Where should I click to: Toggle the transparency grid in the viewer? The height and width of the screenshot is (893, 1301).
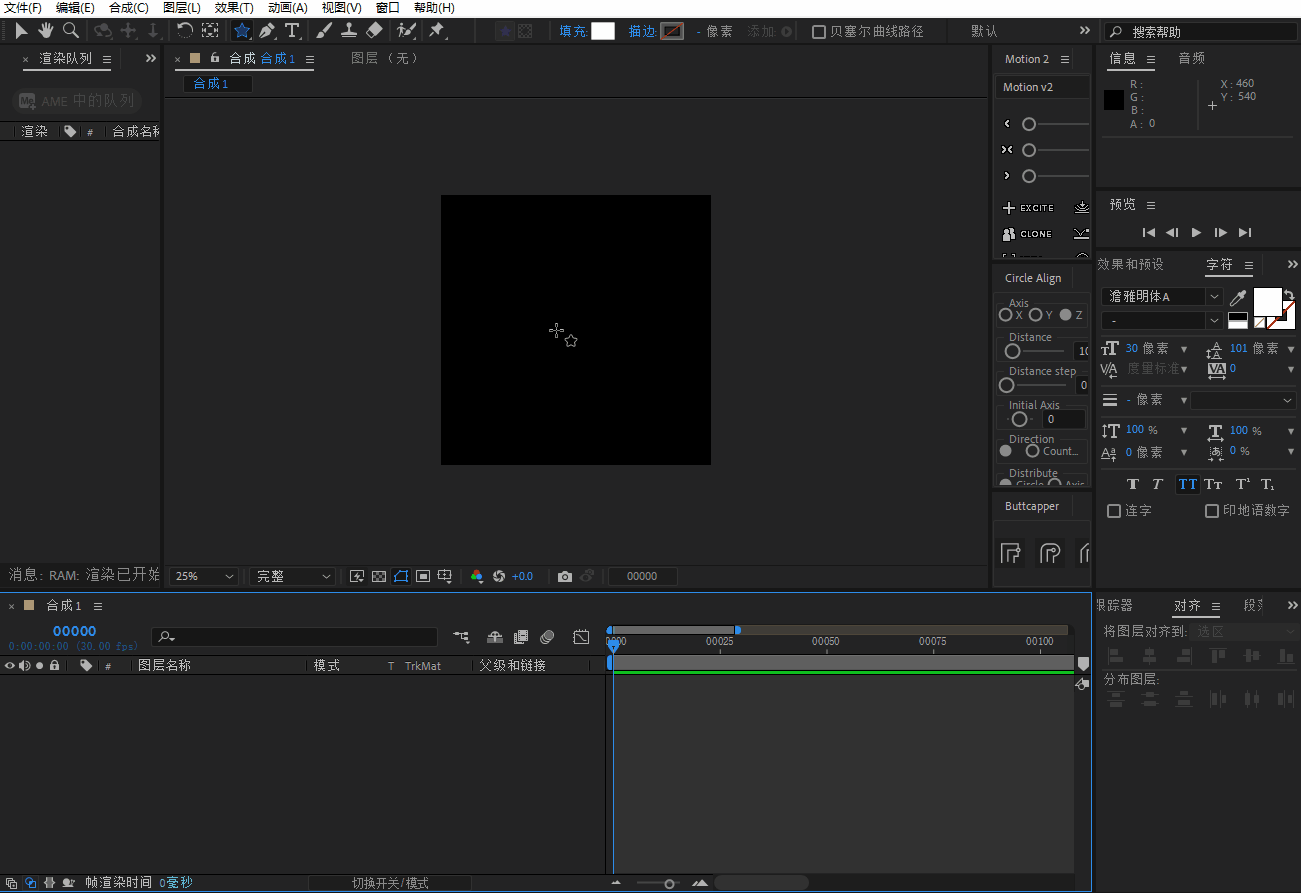(x=379, y=577)
